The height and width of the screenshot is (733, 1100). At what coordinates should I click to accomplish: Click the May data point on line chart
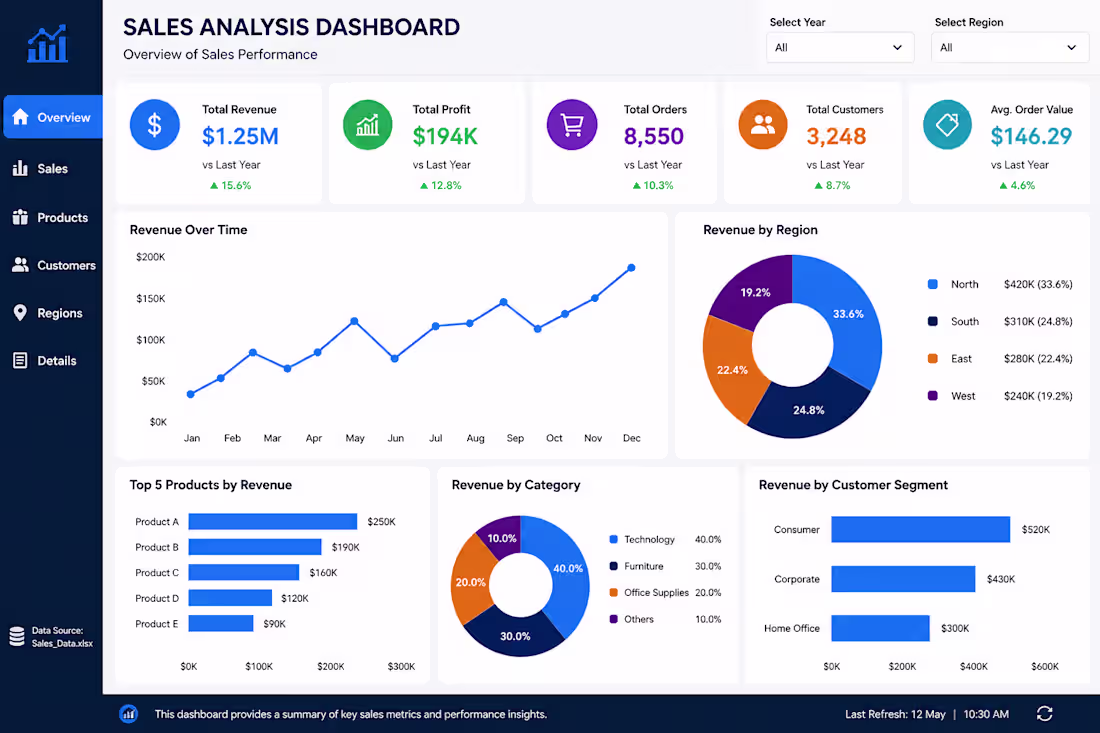pyautogui.click(x=354, y=321)
